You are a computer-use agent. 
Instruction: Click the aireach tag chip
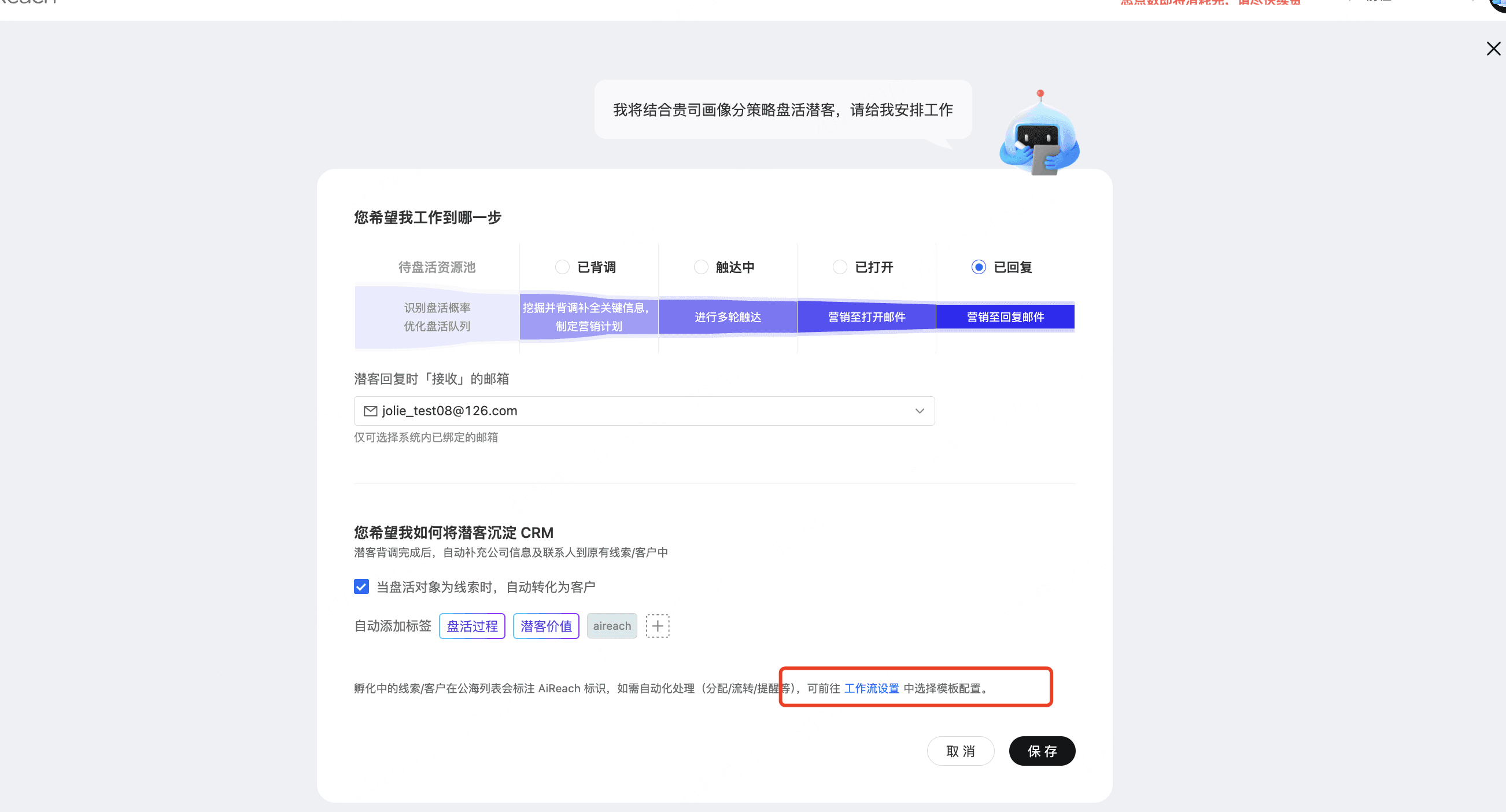click(611, 626)
